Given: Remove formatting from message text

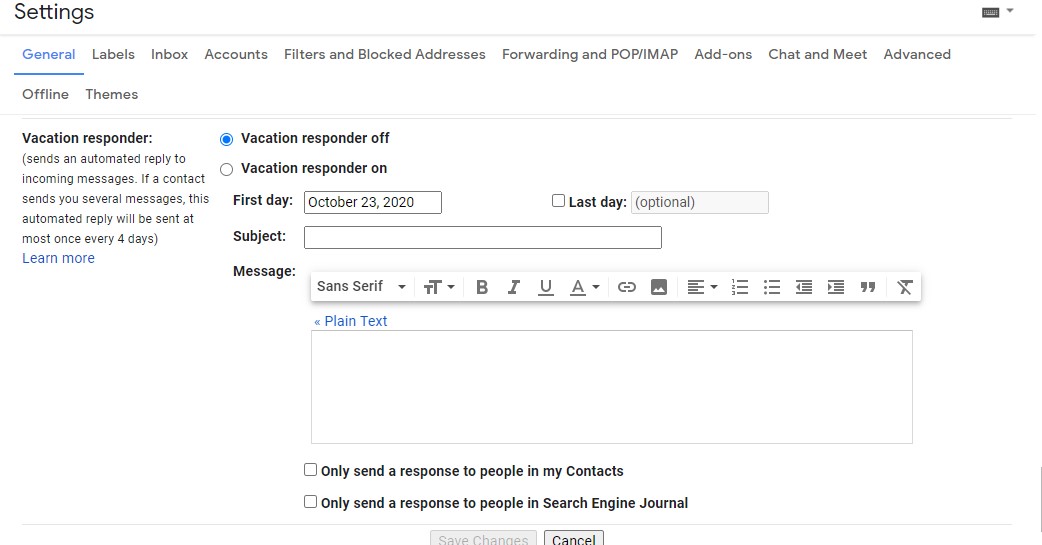Looking at the screenshot, I should coord(905,287).
